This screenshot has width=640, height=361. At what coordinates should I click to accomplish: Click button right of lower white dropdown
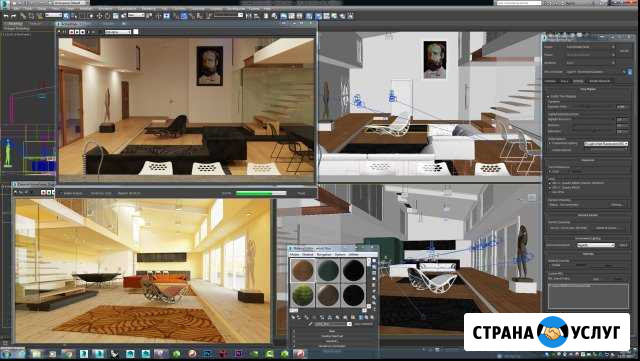pyautogui.click(x=623, y=245)
